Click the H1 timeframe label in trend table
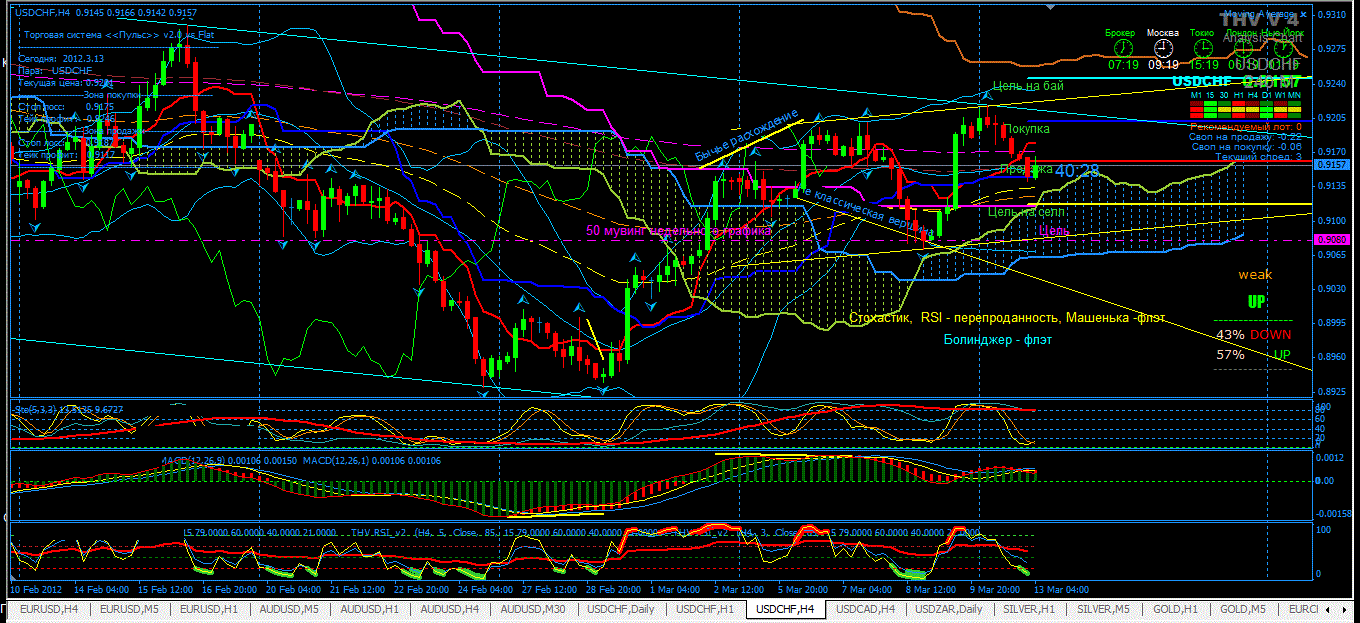 coord(1239,95)
